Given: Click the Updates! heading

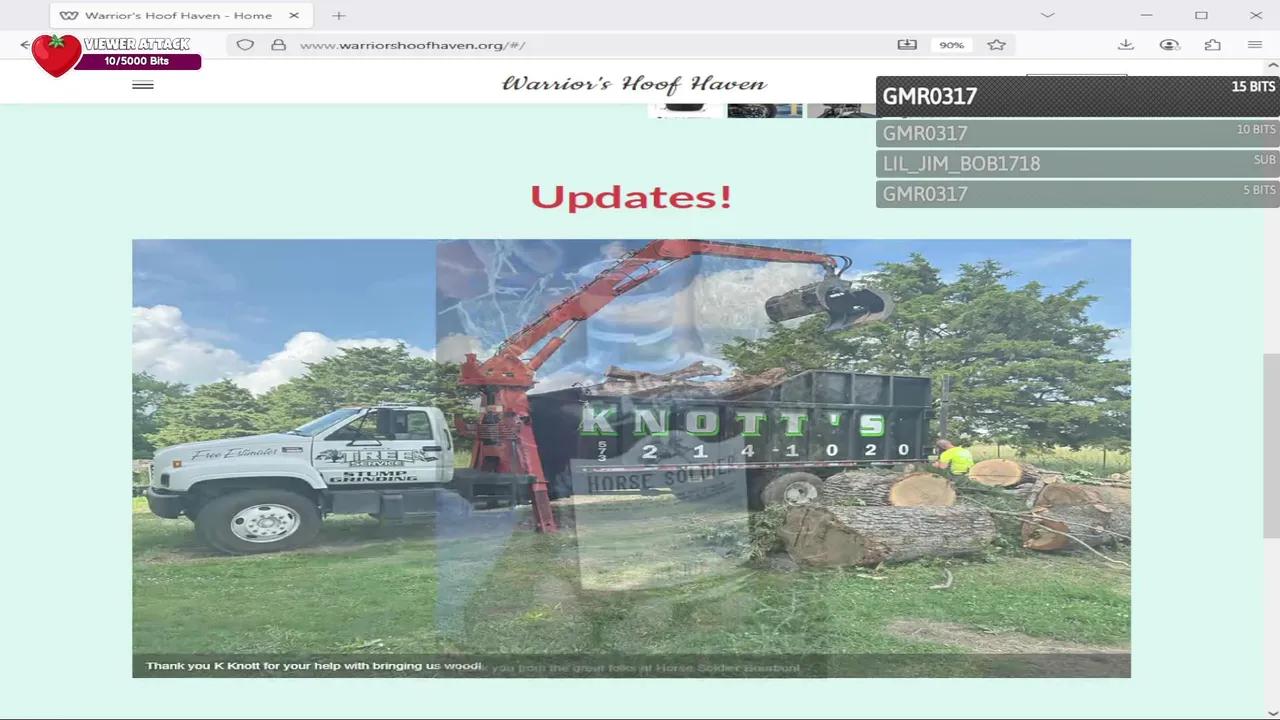Looking at the screenshot, I should [631, 197].
